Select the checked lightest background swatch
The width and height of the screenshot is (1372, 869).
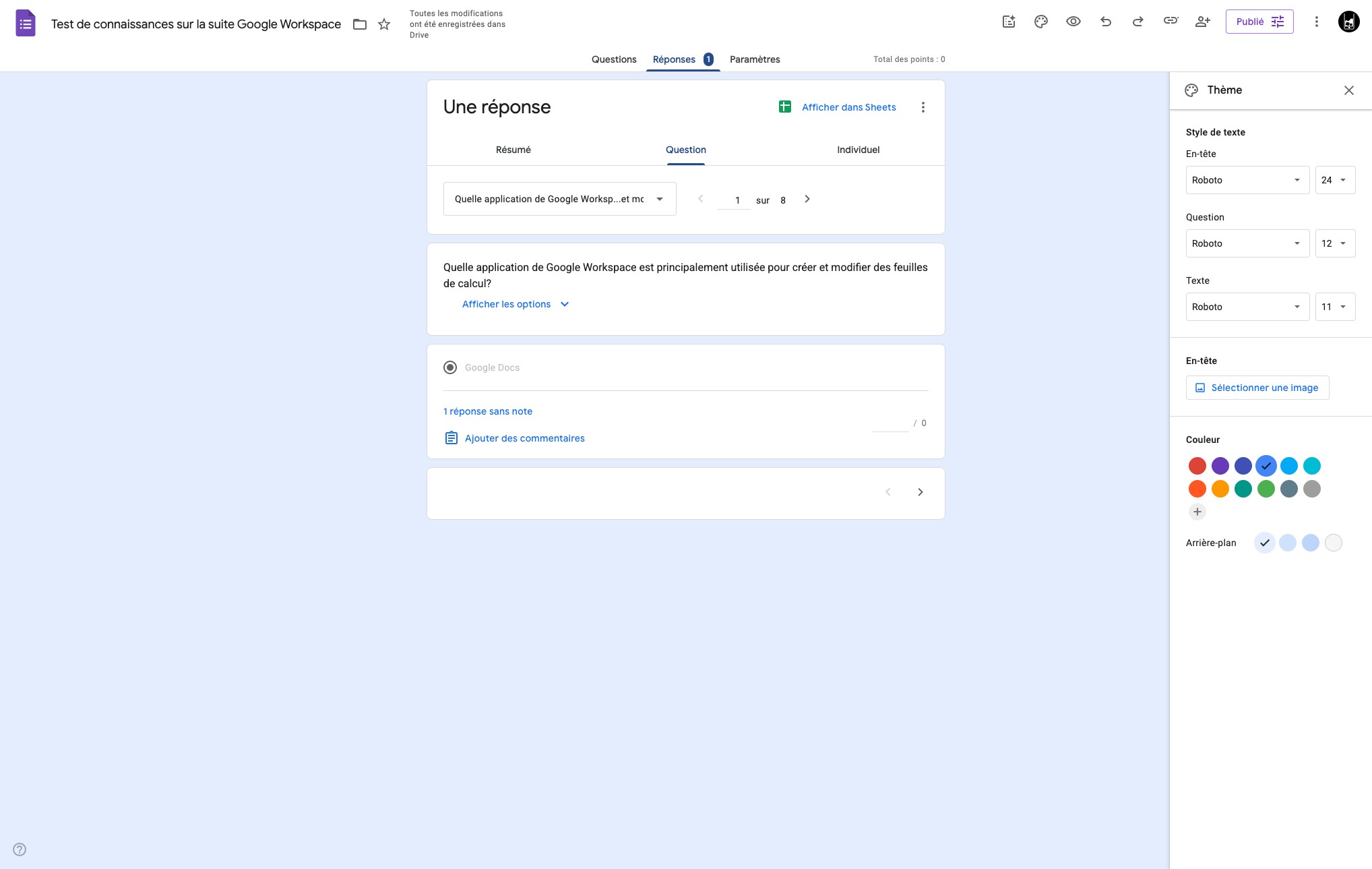1265,543
